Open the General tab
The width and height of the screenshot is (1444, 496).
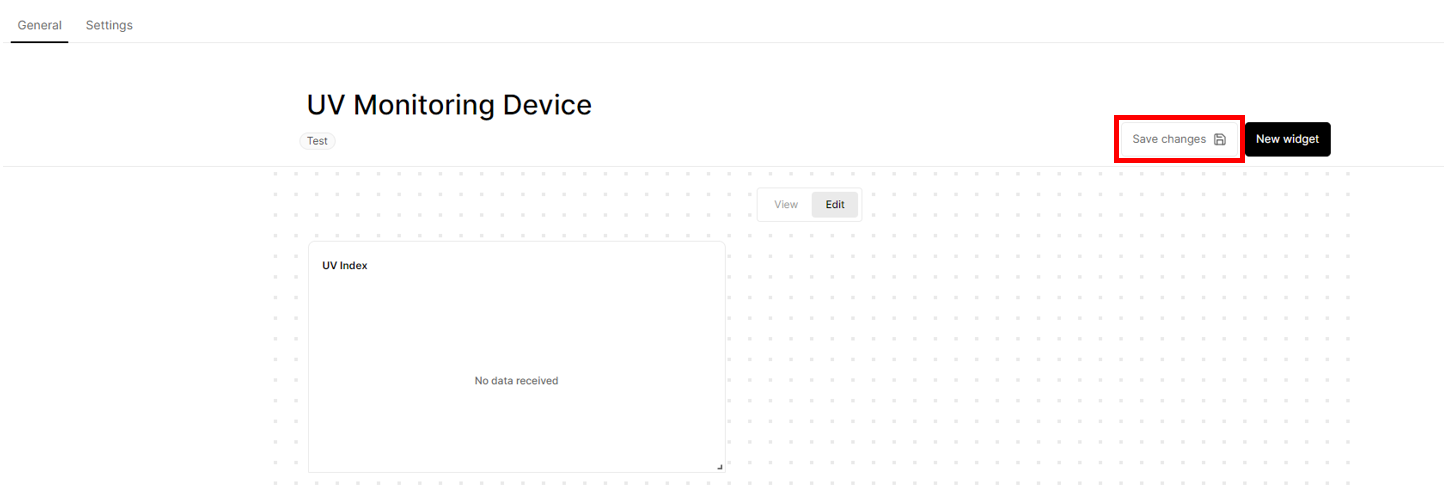pyautogui.click(x=39, y=25)
